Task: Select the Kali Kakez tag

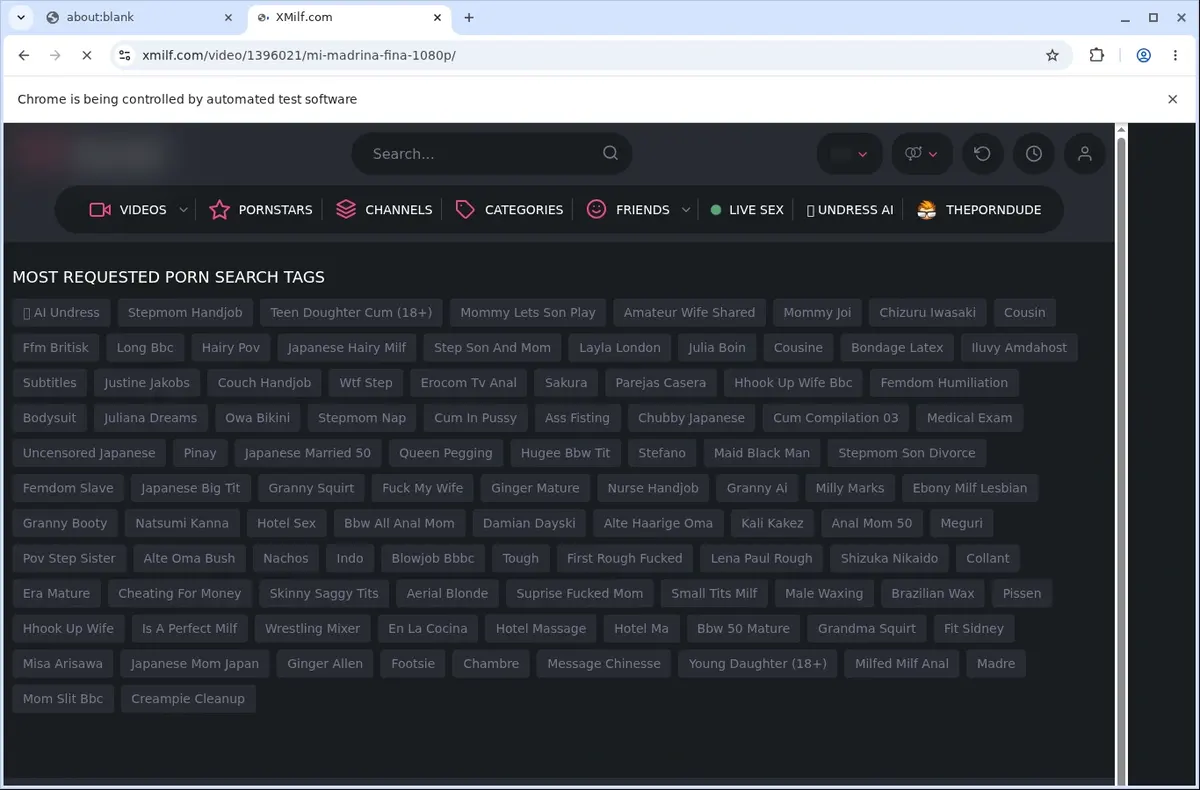Action: pyautogui.click(x=772, y=523)
